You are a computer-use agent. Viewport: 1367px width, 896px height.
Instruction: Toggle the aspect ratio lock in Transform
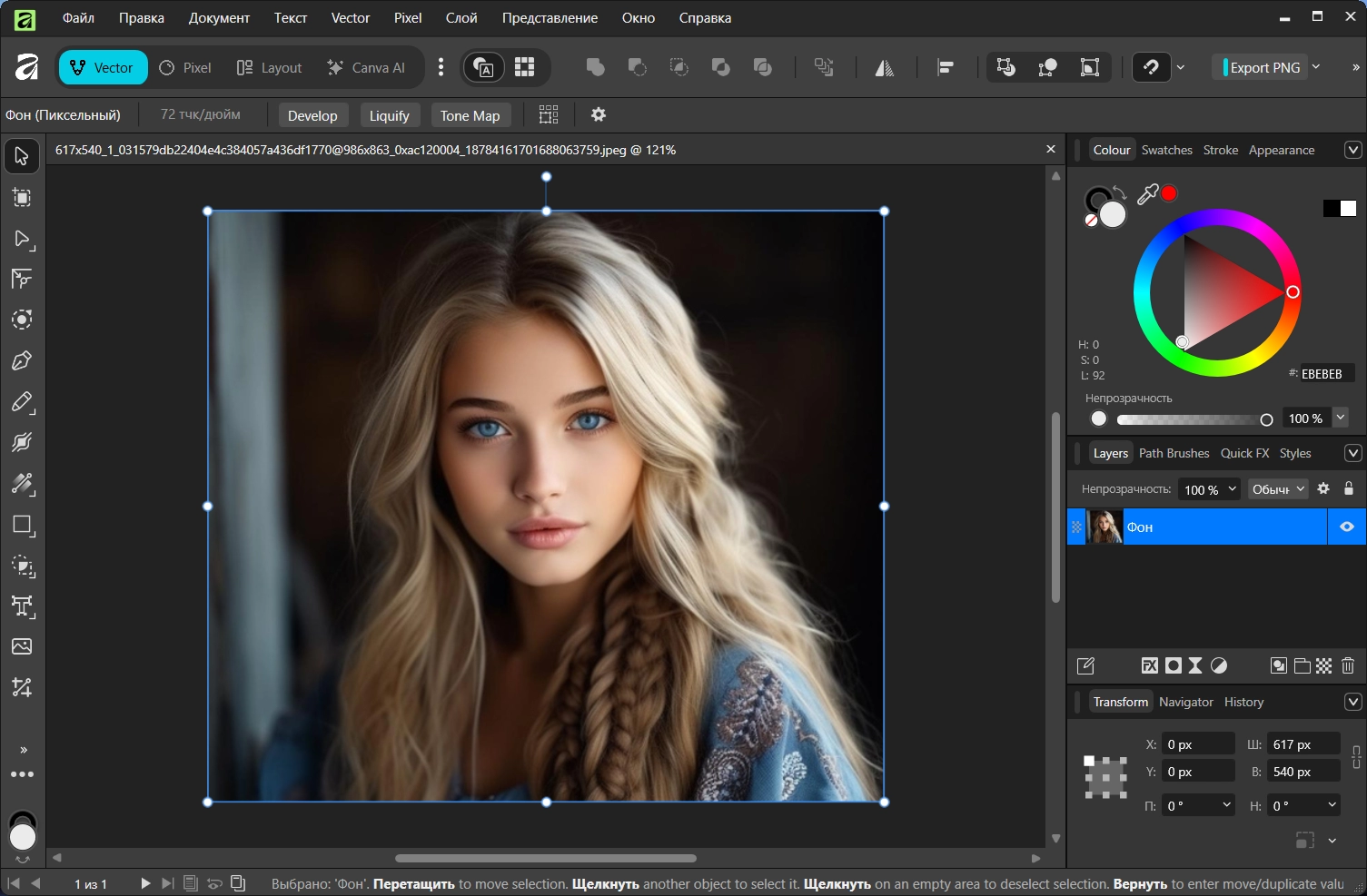point(1356,757)
